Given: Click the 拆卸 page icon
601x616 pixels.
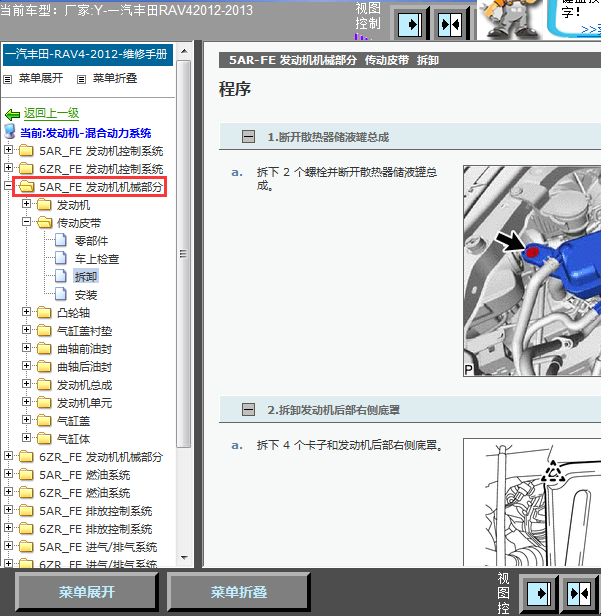Looking at the screenshot, I should 61,276.
